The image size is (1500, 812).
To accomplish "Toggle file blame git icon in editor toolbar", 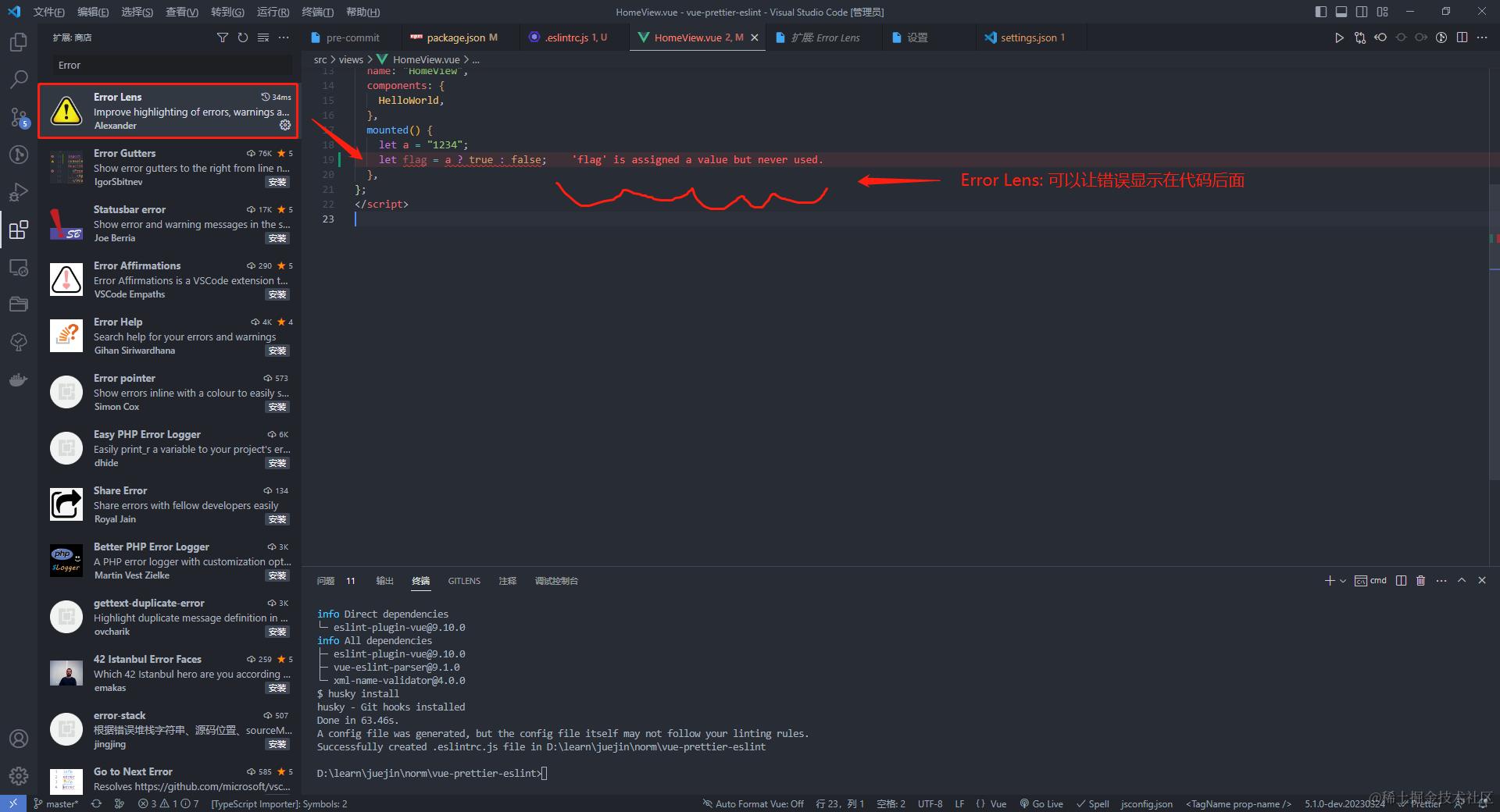I will [1441, 37].
